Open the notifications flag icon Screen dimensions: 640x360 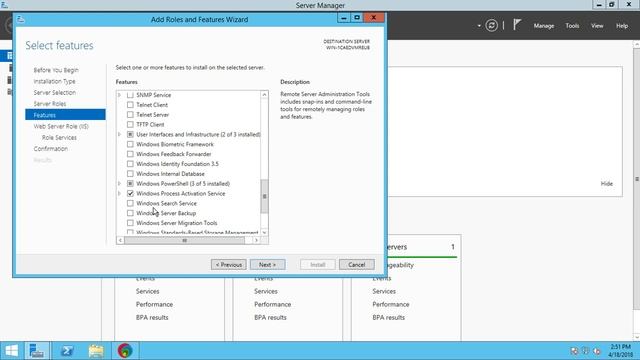(517, 25)
